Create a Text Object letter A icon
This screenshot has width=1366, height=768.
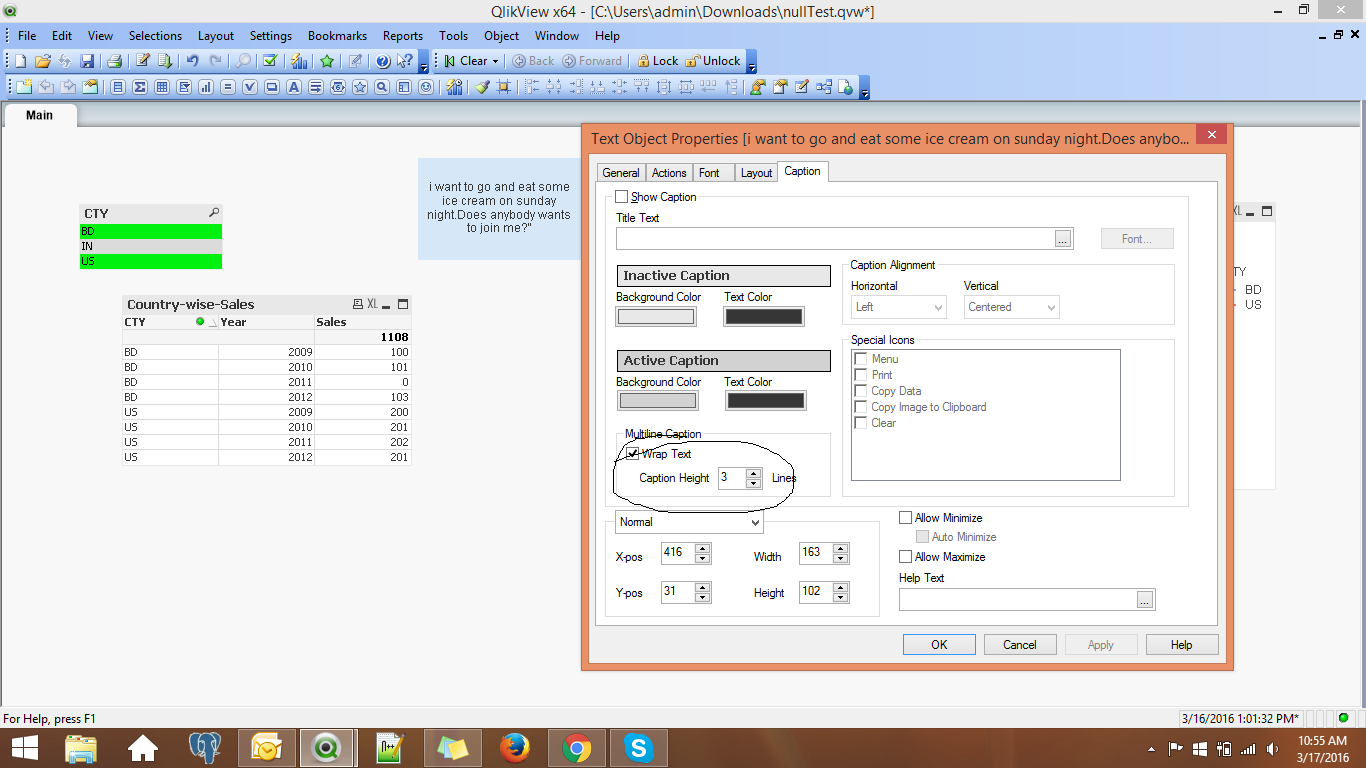tap(294, 87)
